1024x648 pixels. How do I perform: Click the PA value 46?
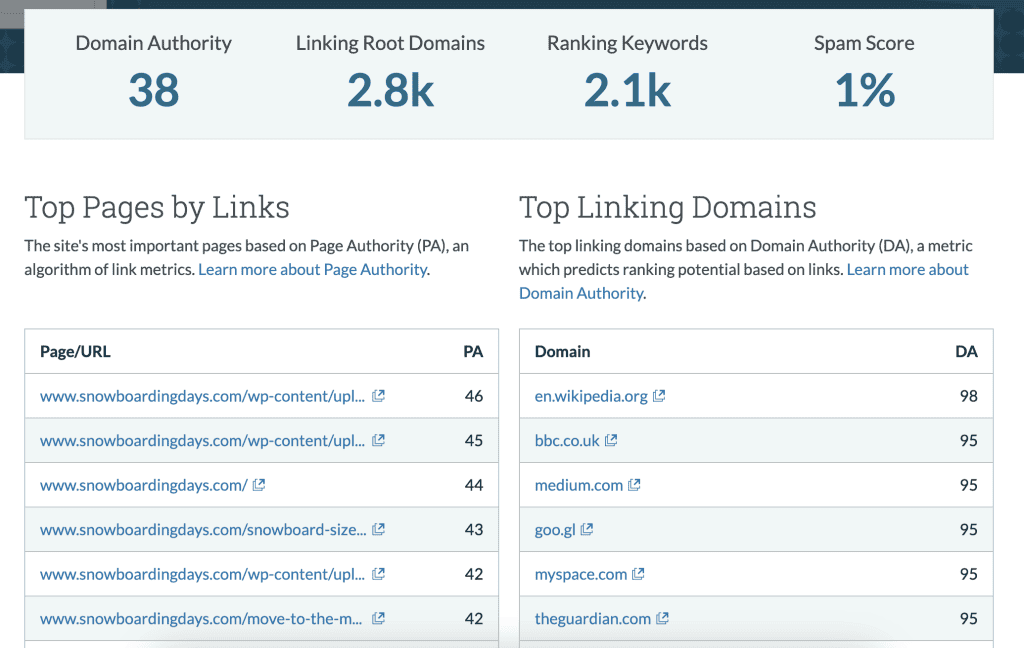[x=473, y=396]
